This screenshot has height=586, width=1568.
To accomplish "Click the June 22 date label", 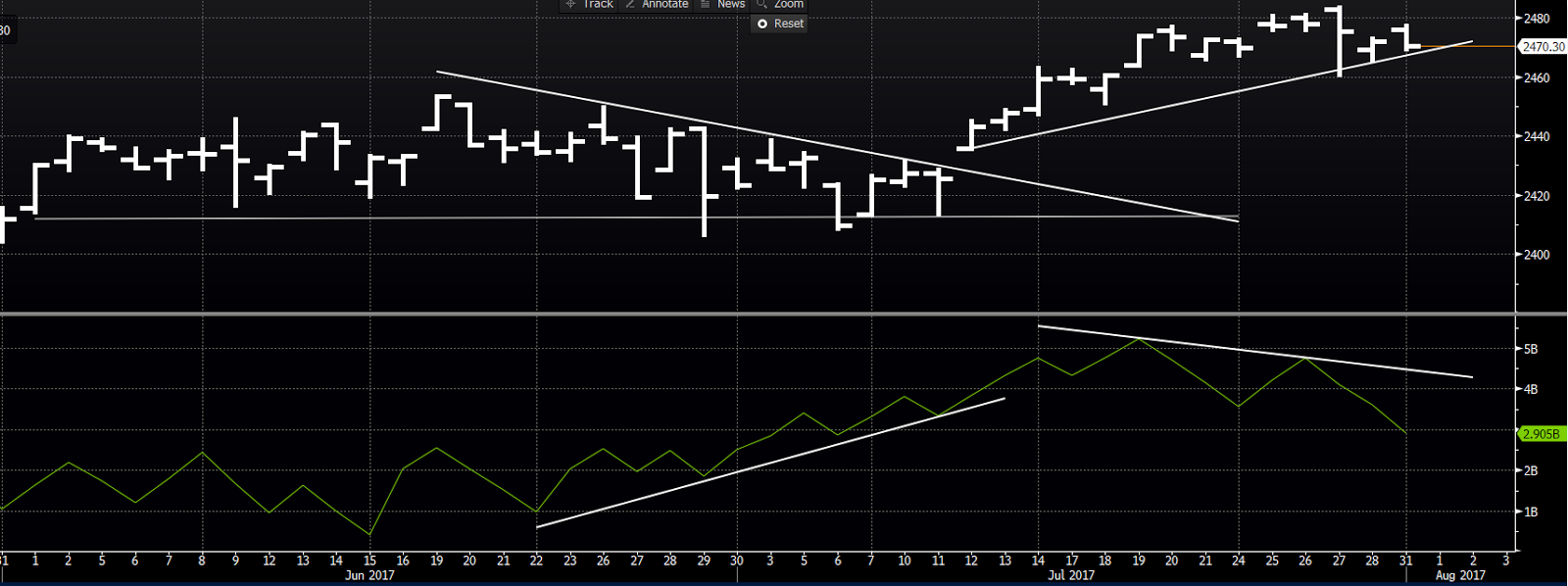I will (536, 561).
